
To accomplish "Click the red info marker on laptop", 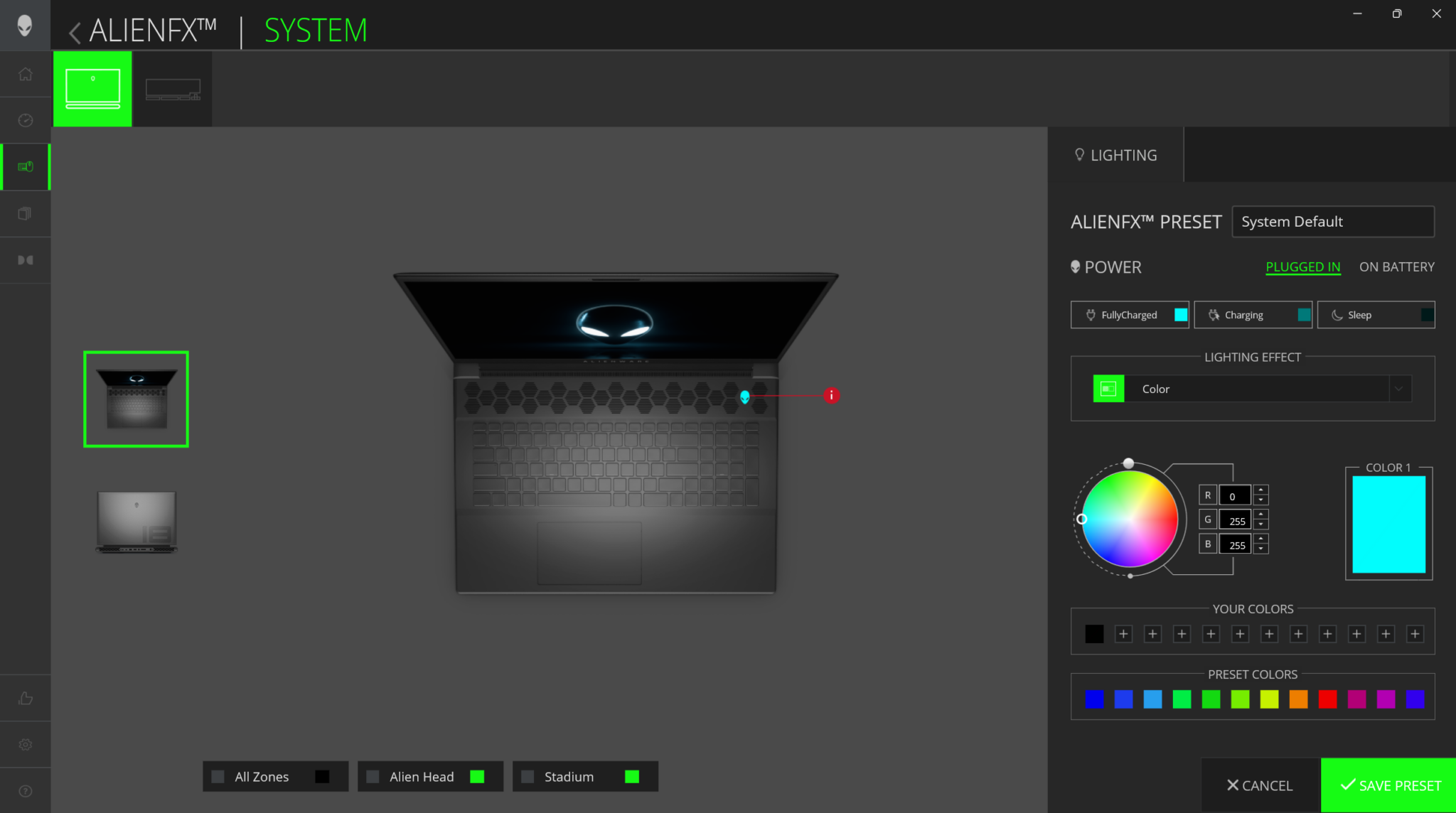I will pyautogui.click(x=831, y=395).
